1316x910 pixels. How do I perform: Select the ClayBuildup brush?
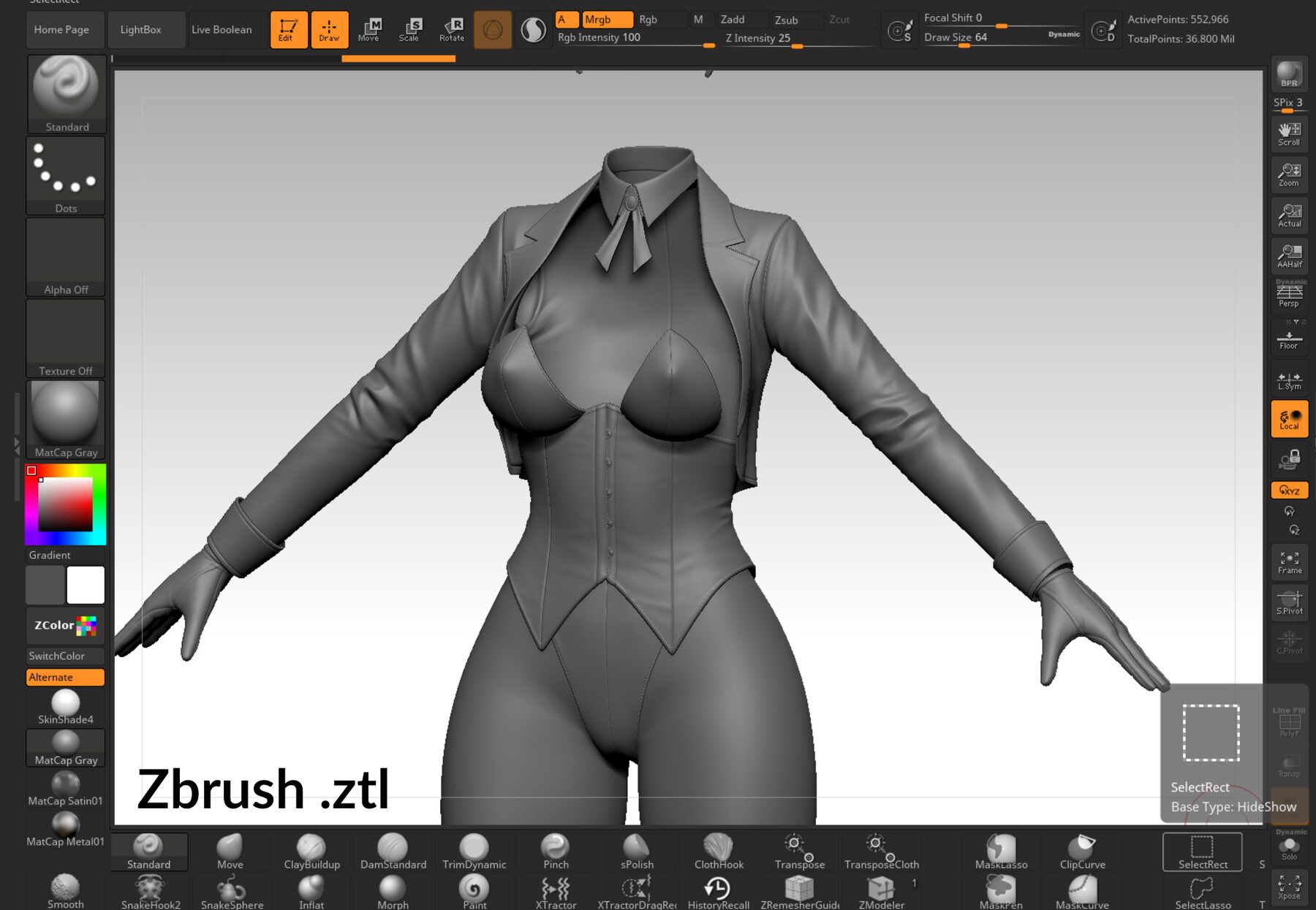(311, 852)
